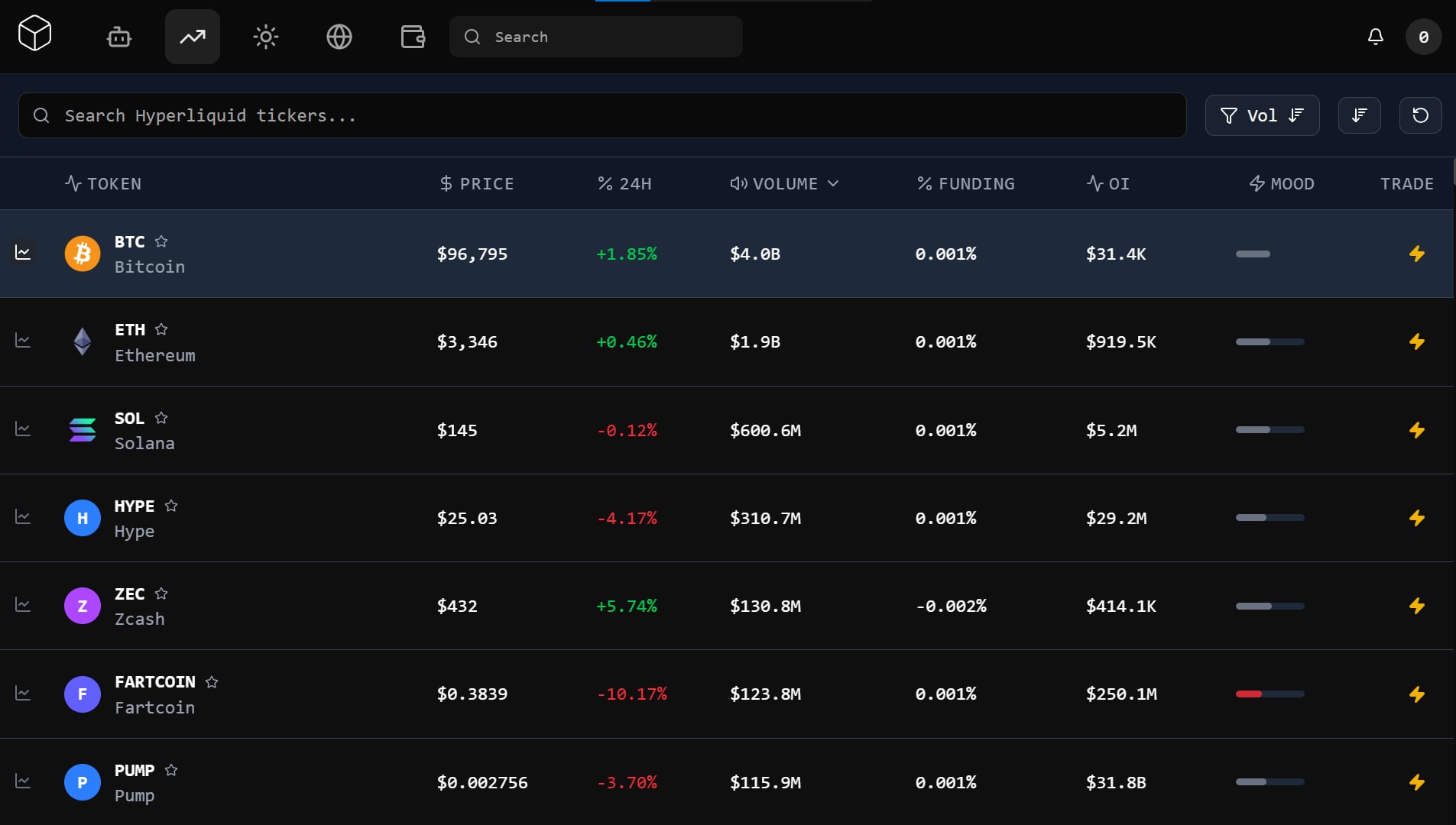Viewport: 1456px width, 825px height.
Task: Click the sun theme icon
Action: click(266, 37)
